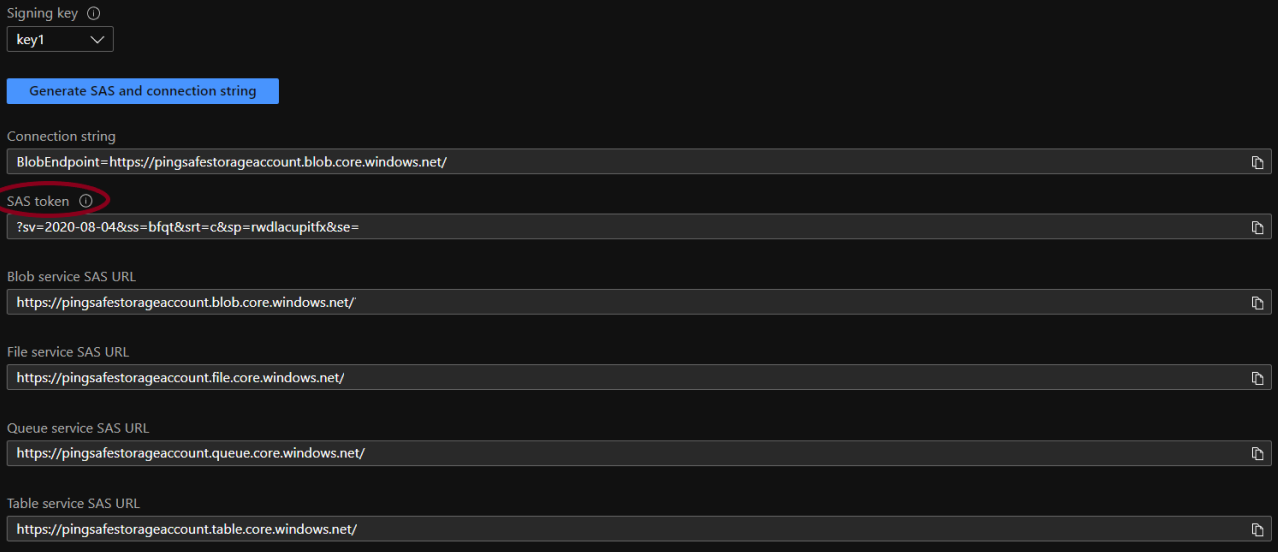The width and height of the screenshot is (1278, 552).
Task: Copy the Queue service SAS URL
Action: click(x=1258, y=454)
